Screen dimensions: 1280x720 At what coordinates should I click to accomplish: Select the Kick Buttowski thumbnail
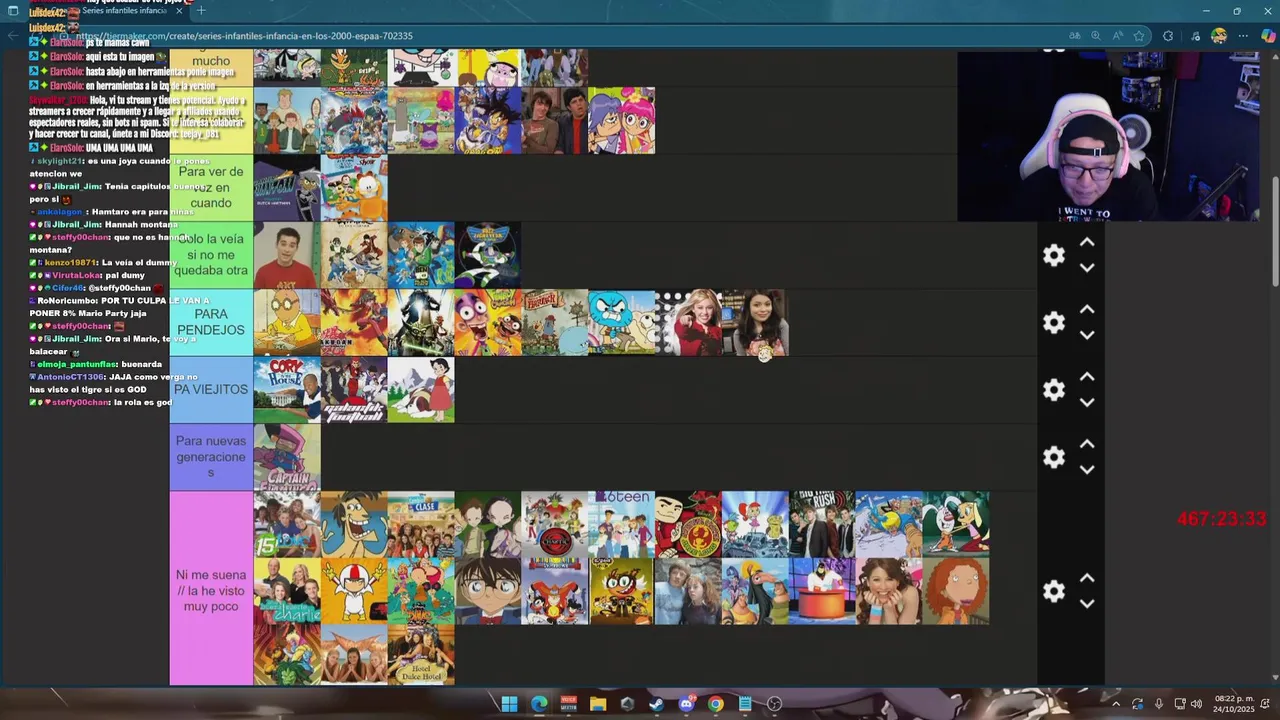354,591
